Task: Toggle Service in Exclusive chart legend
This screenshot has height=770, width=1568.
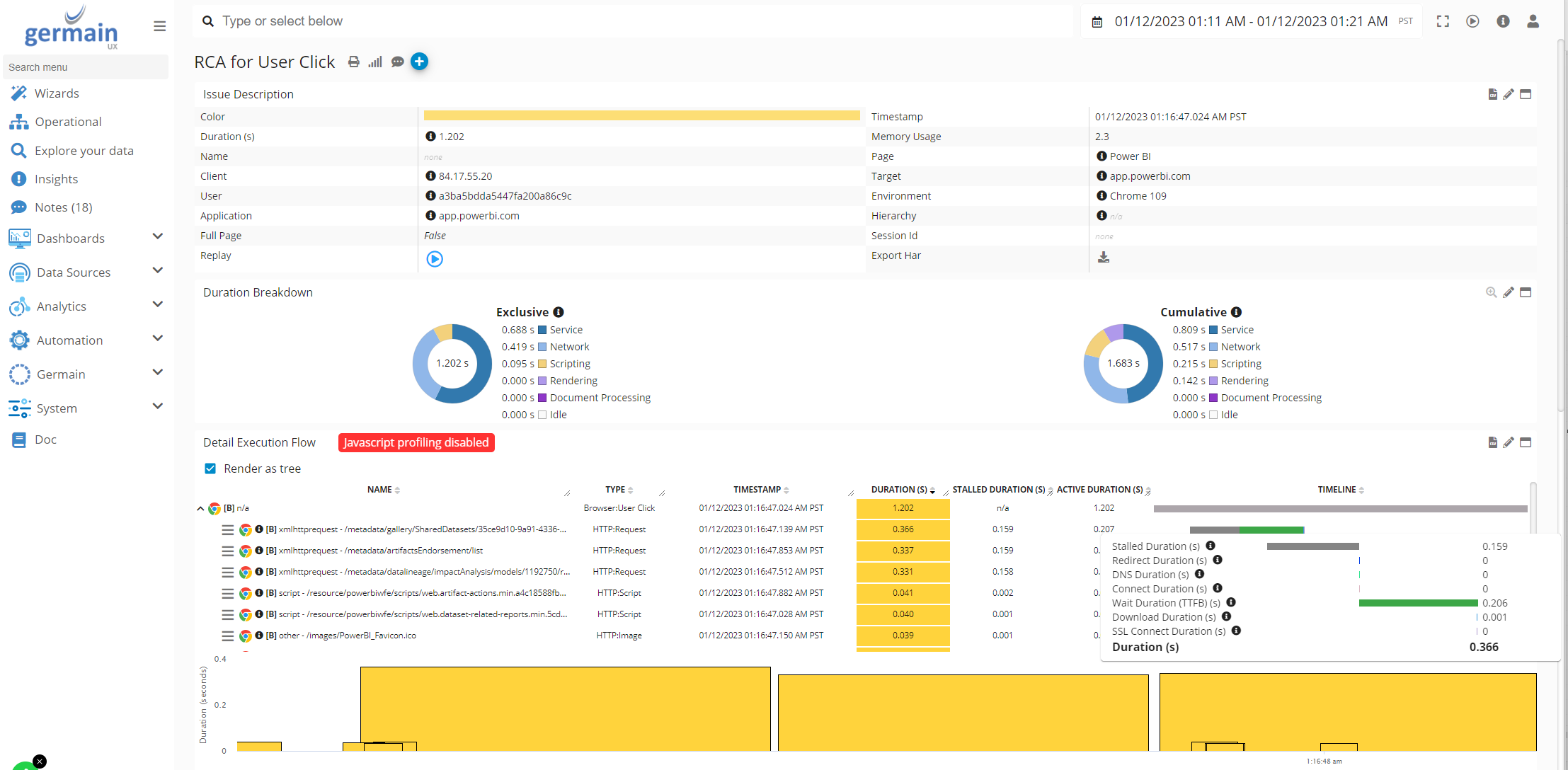Action: tap(566, 330)
